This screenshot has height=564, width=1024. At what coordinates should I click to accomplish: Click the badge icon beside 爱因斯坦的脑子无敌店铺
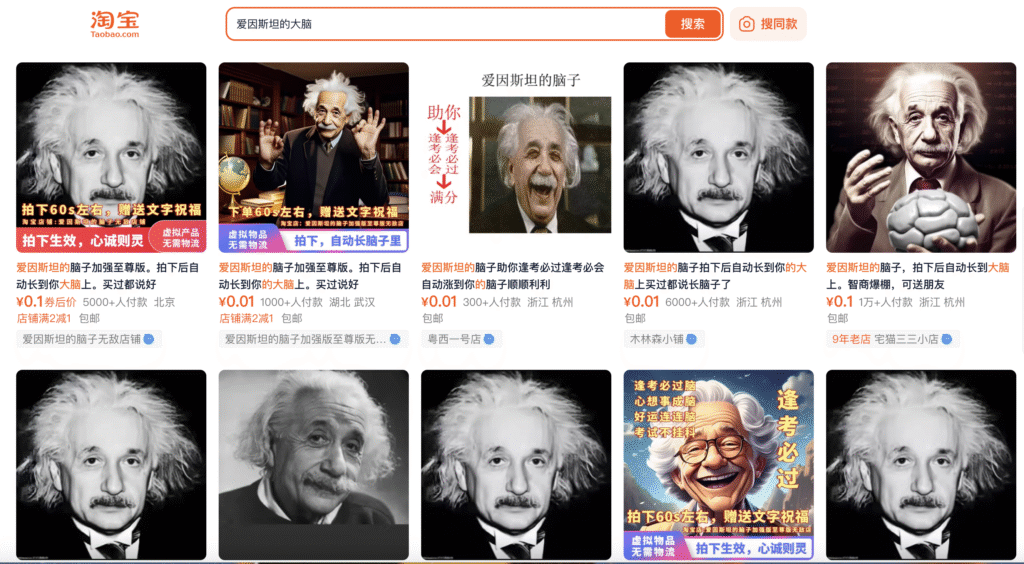[149, 339]
